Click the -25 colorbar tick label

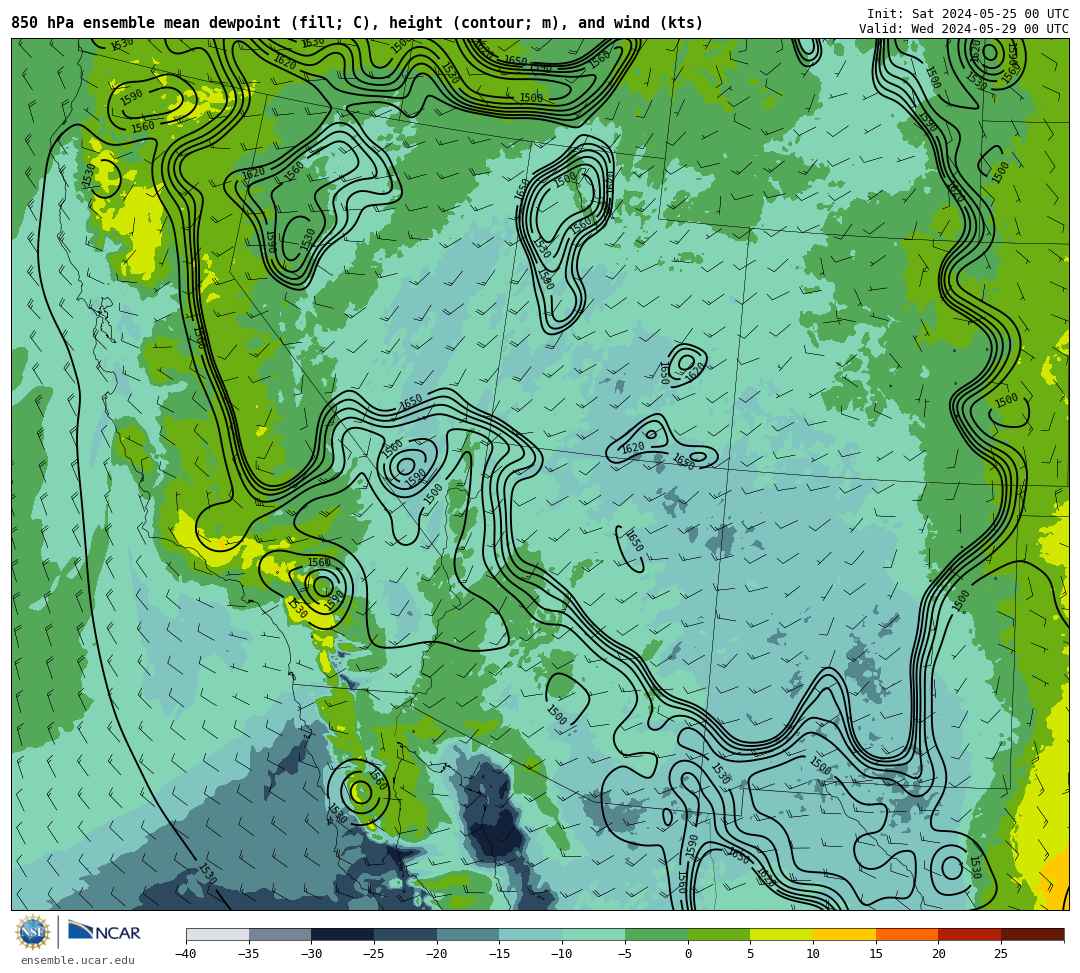coord(374,954)
